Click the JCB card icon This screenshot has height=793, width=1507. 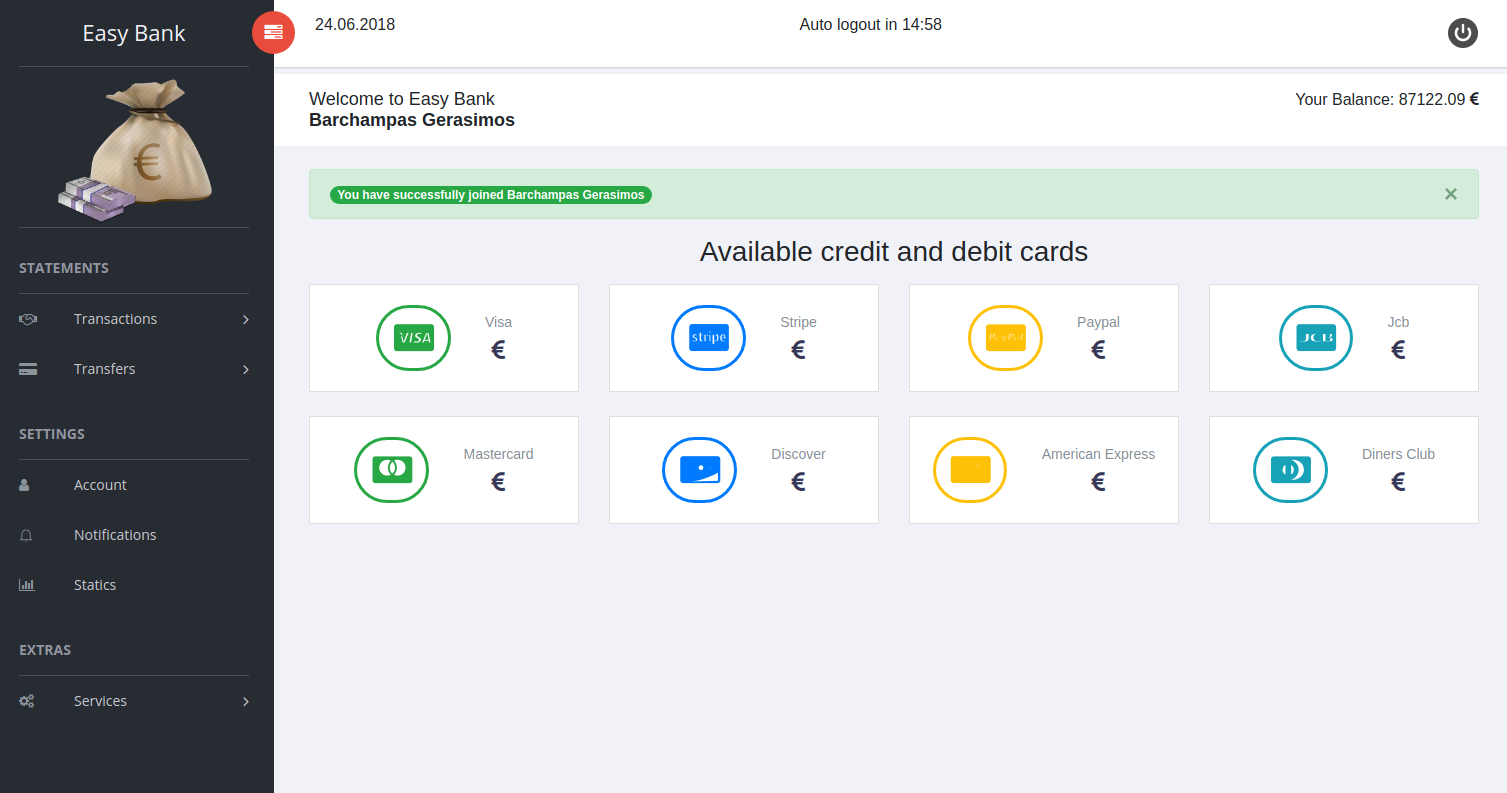[x=1316, y=338]
